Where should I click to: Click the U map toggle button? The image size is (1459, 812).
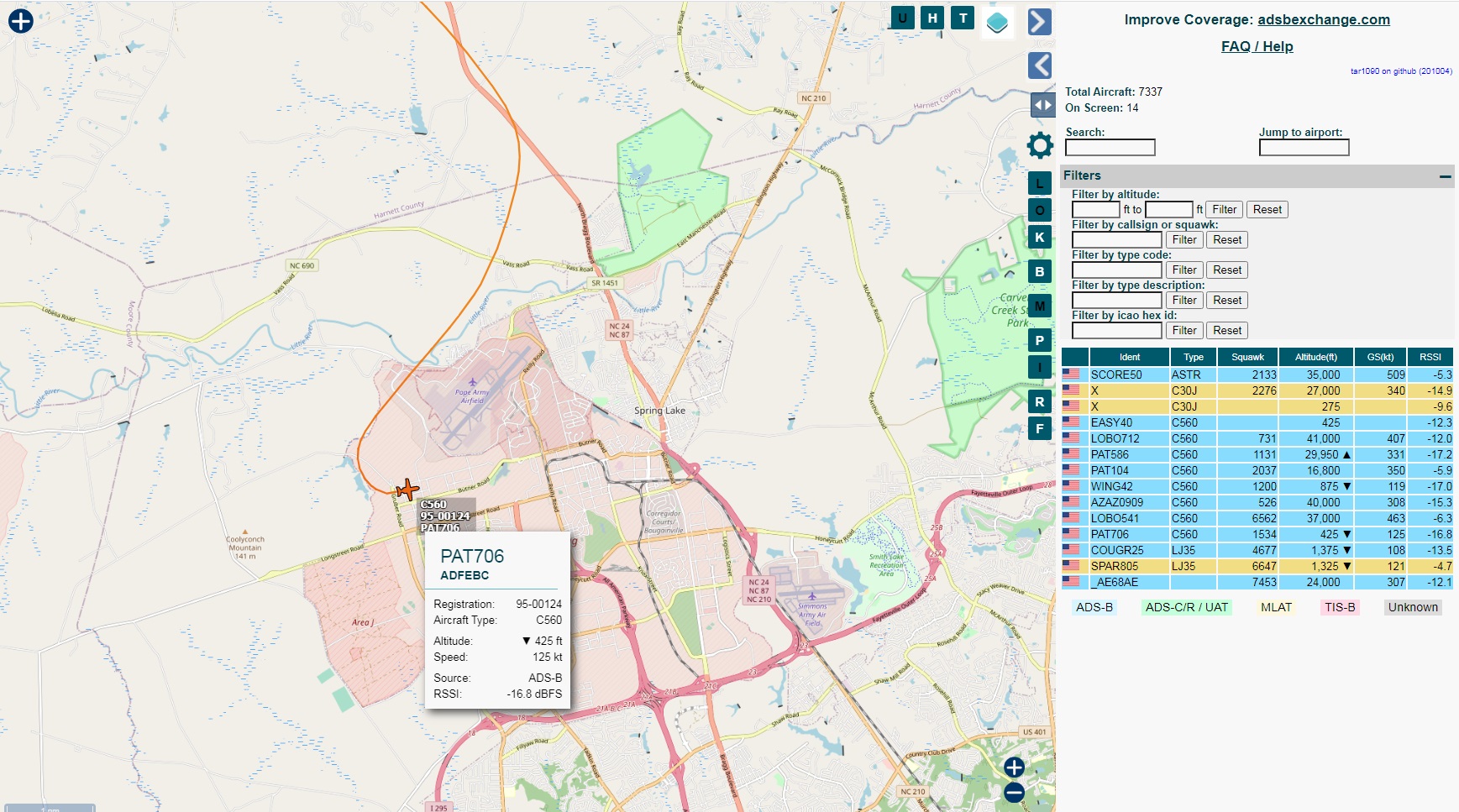click(902, 18)
